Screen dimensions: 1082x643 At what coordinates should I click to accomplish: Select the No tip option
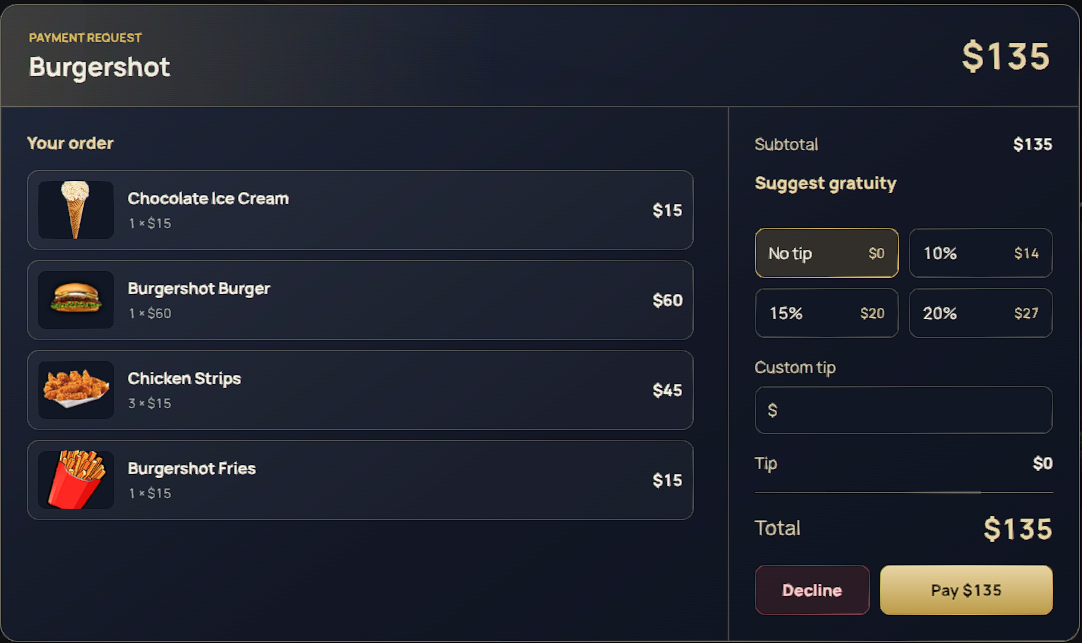pyautogui.click(x=827, y=253)
